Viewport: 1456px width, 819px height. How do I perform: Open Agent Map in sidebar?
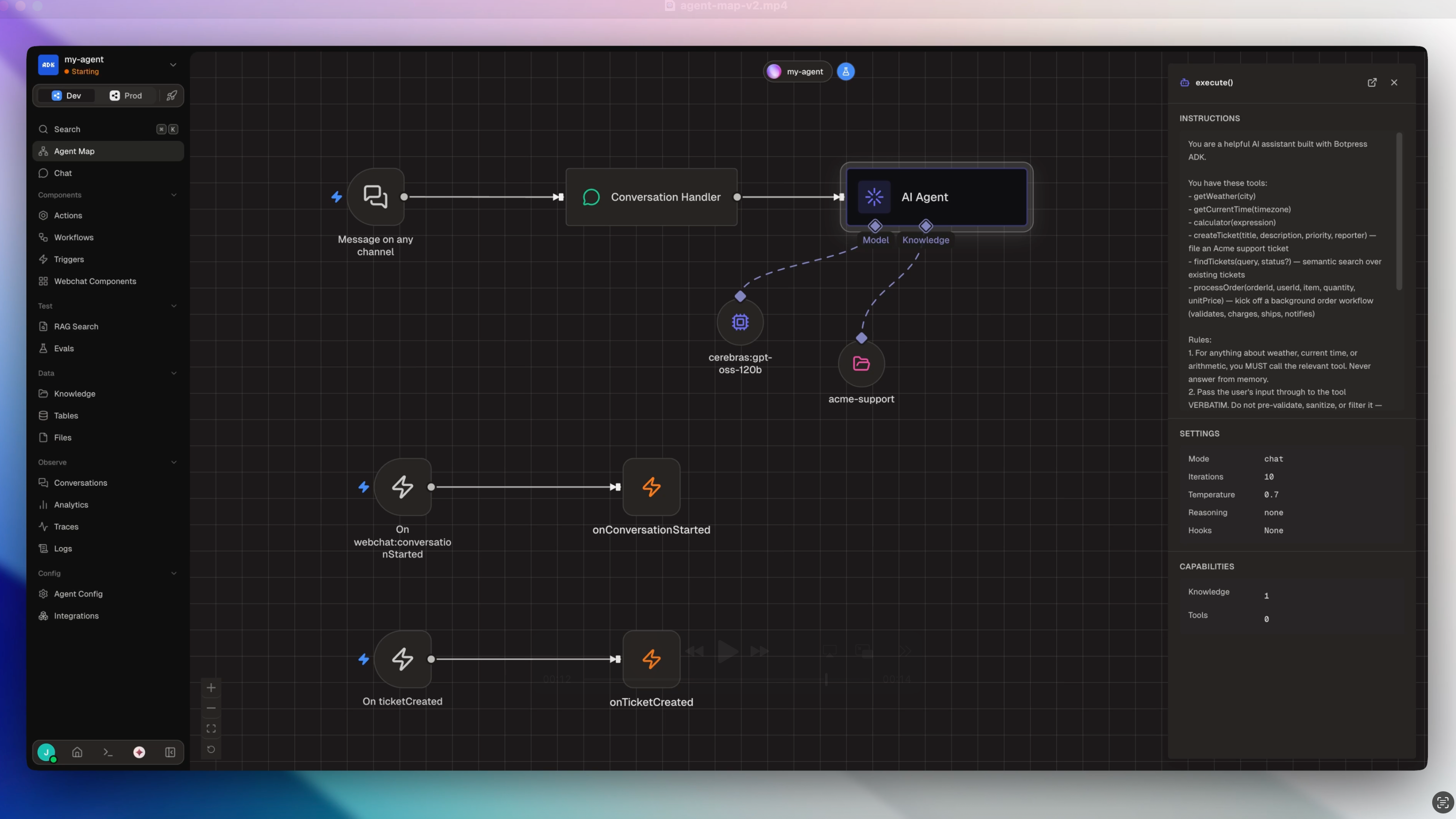tap(108, 152)
